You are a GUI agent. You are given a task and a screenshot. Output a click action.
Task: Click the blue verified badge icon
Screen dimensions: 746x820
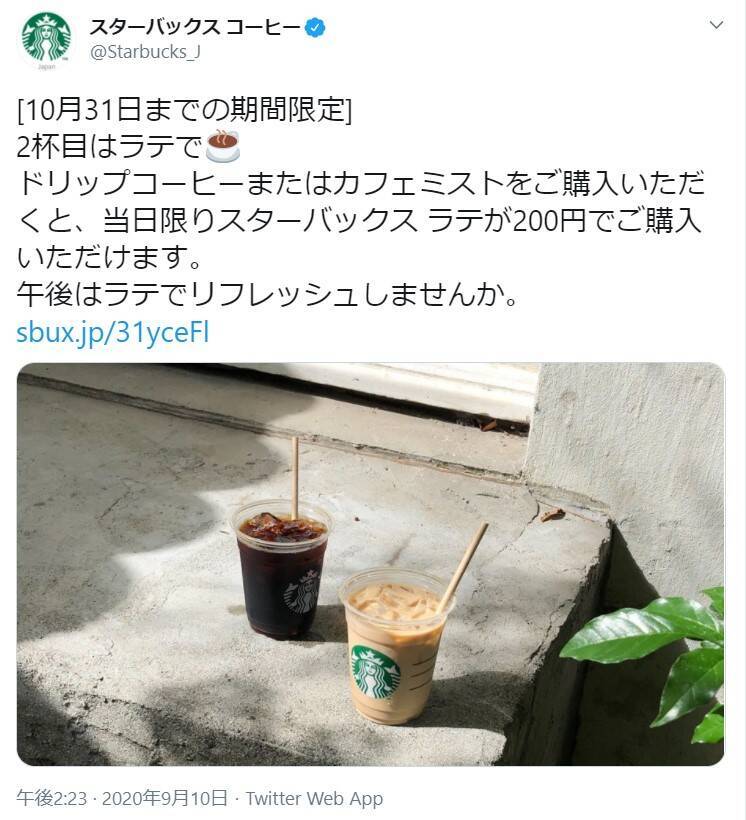pyautogui.click(x=315, y=27)
